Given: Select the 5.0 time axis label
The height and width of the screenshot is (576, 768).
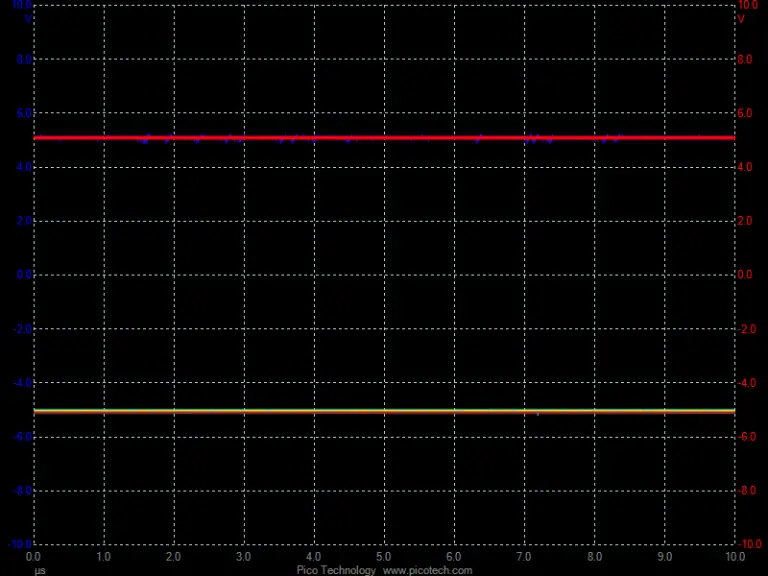Looking at the screenshot, I should pos(384,557).
